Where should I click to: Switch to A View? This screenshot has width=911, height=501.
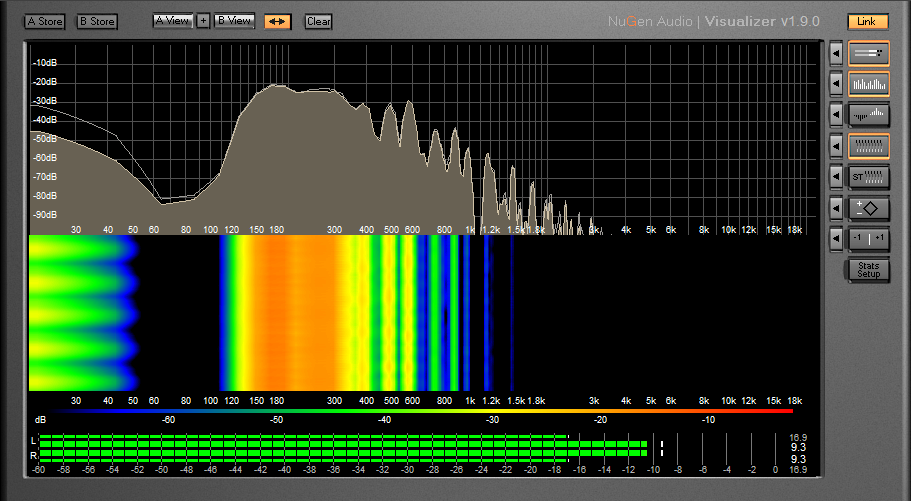pos(172,21)
